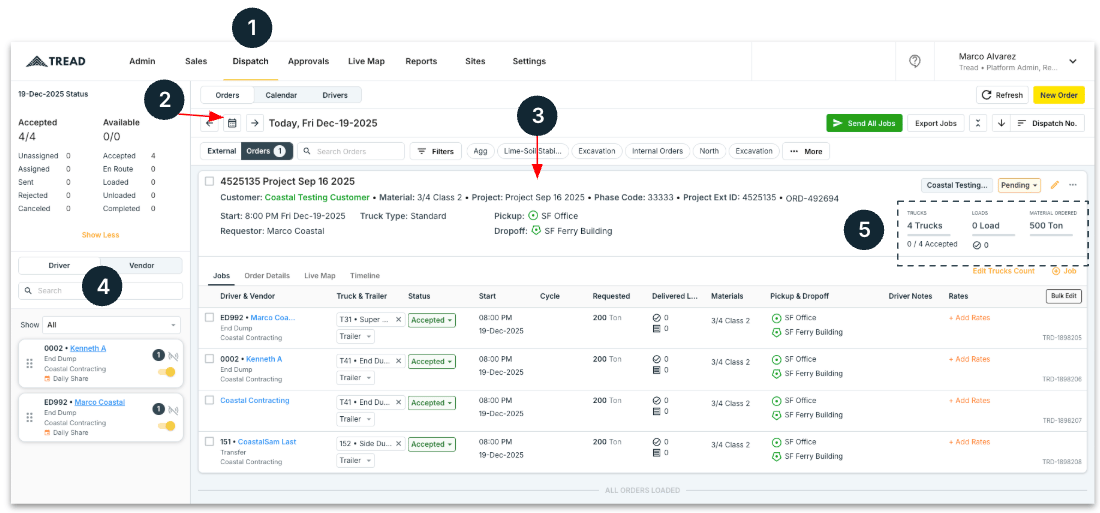Switch to the Calendar tab
This screenshot has width=1100, height=513.
tap(281, 95)
